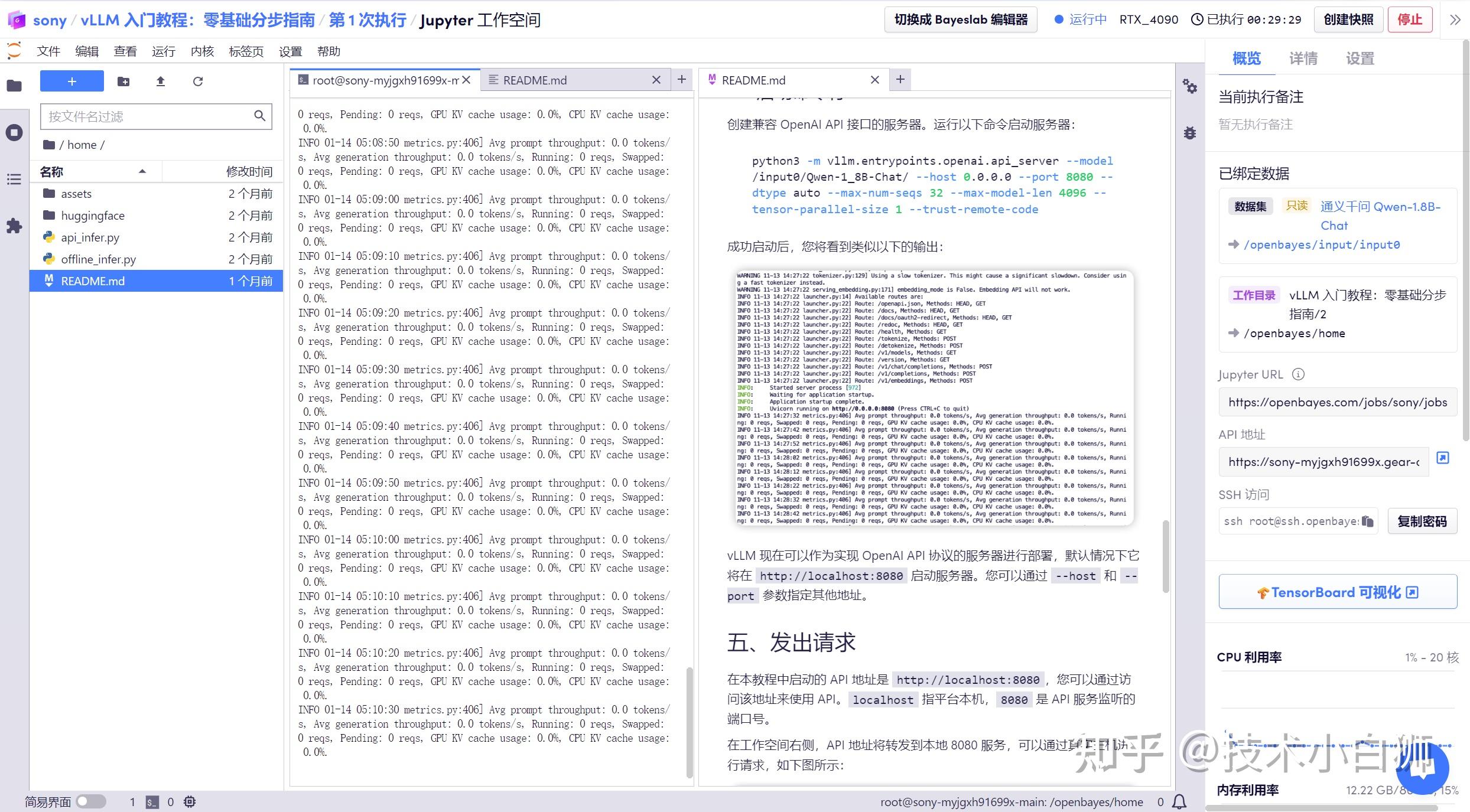Select the offline_infer.py file
This screenshot has height=812, width=1470.
(x=156, y=259)
